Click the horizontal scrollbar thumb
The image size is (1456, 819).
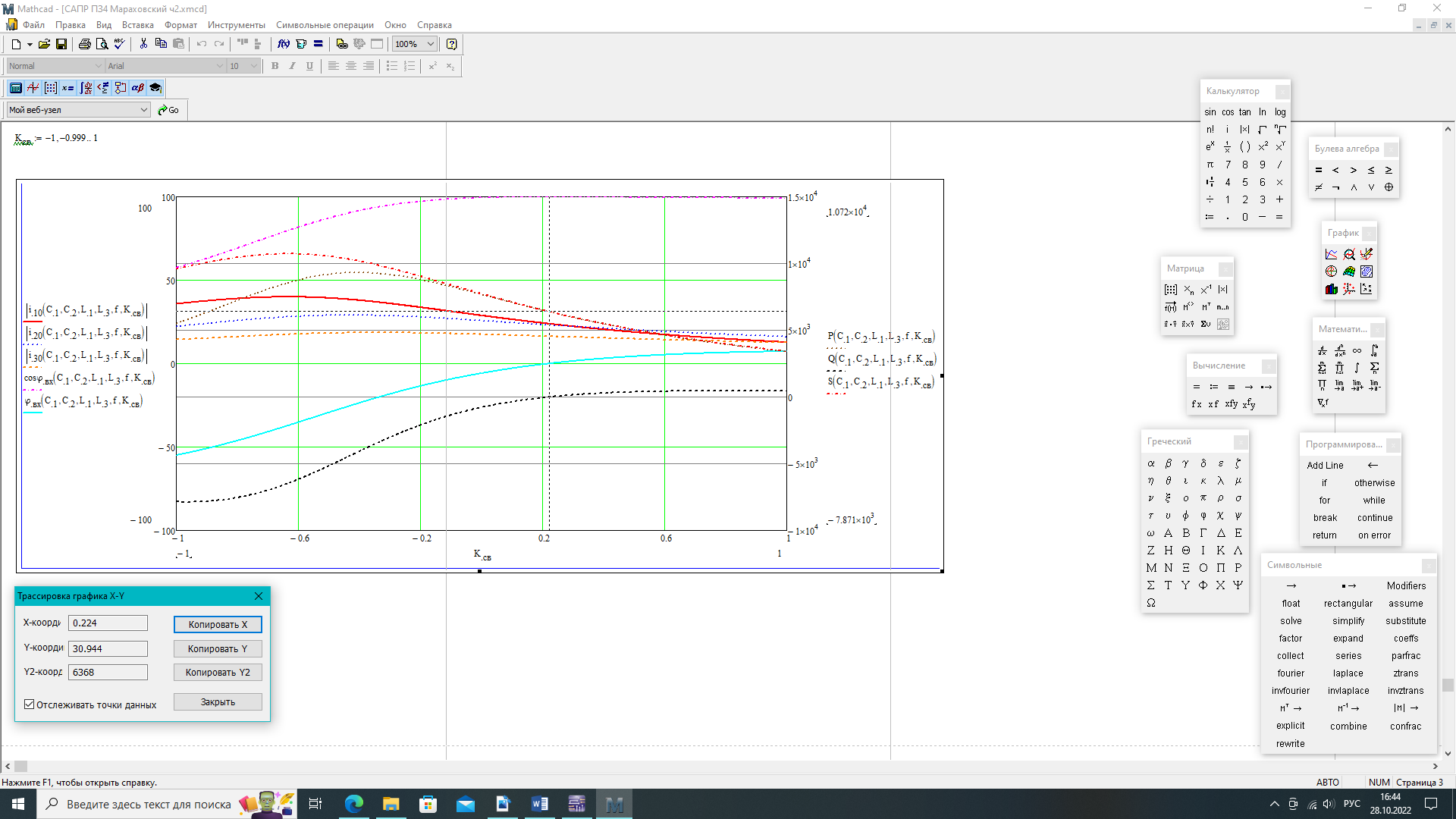tap(20, 767)
